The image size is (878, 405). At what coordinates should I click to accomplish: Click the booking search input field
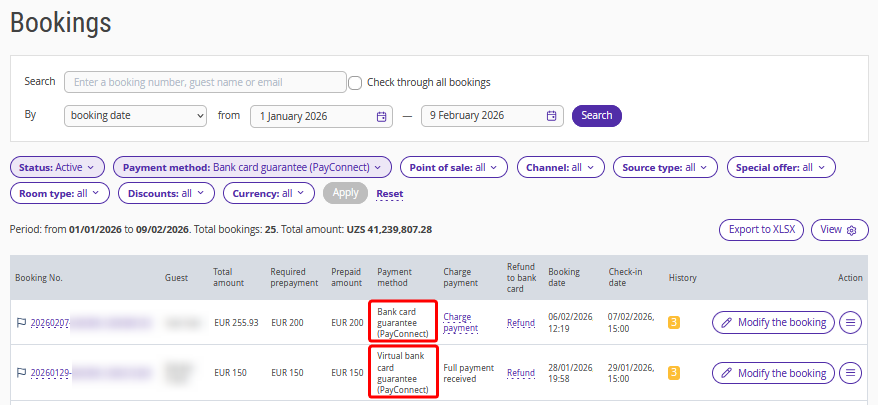tap(205, 82)
